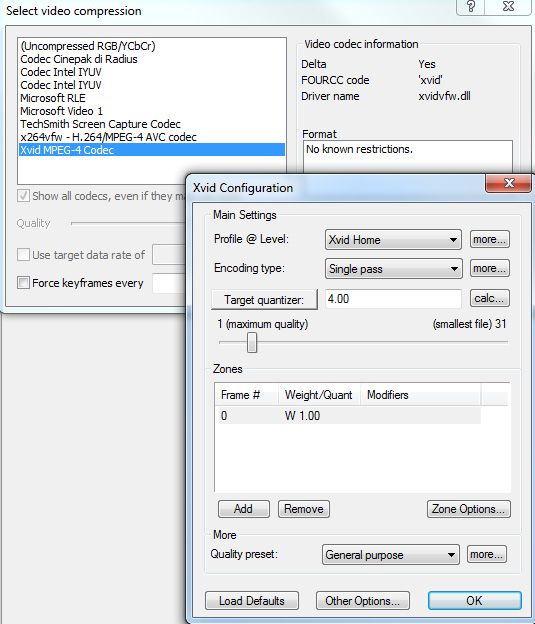Select (Uncompressed RGB/YCbCr) in codec list

click(x=152, y=46)
